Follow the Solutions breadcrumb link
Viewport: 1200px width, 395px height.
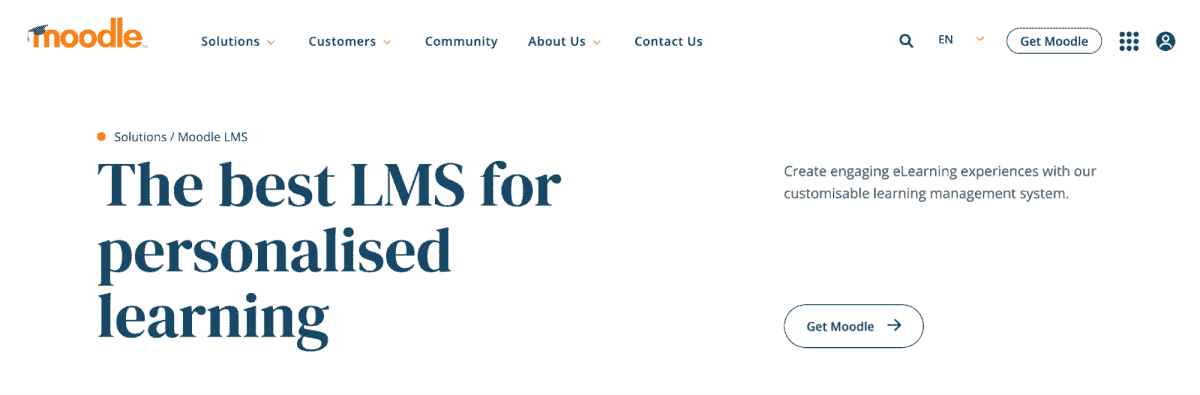140,137
